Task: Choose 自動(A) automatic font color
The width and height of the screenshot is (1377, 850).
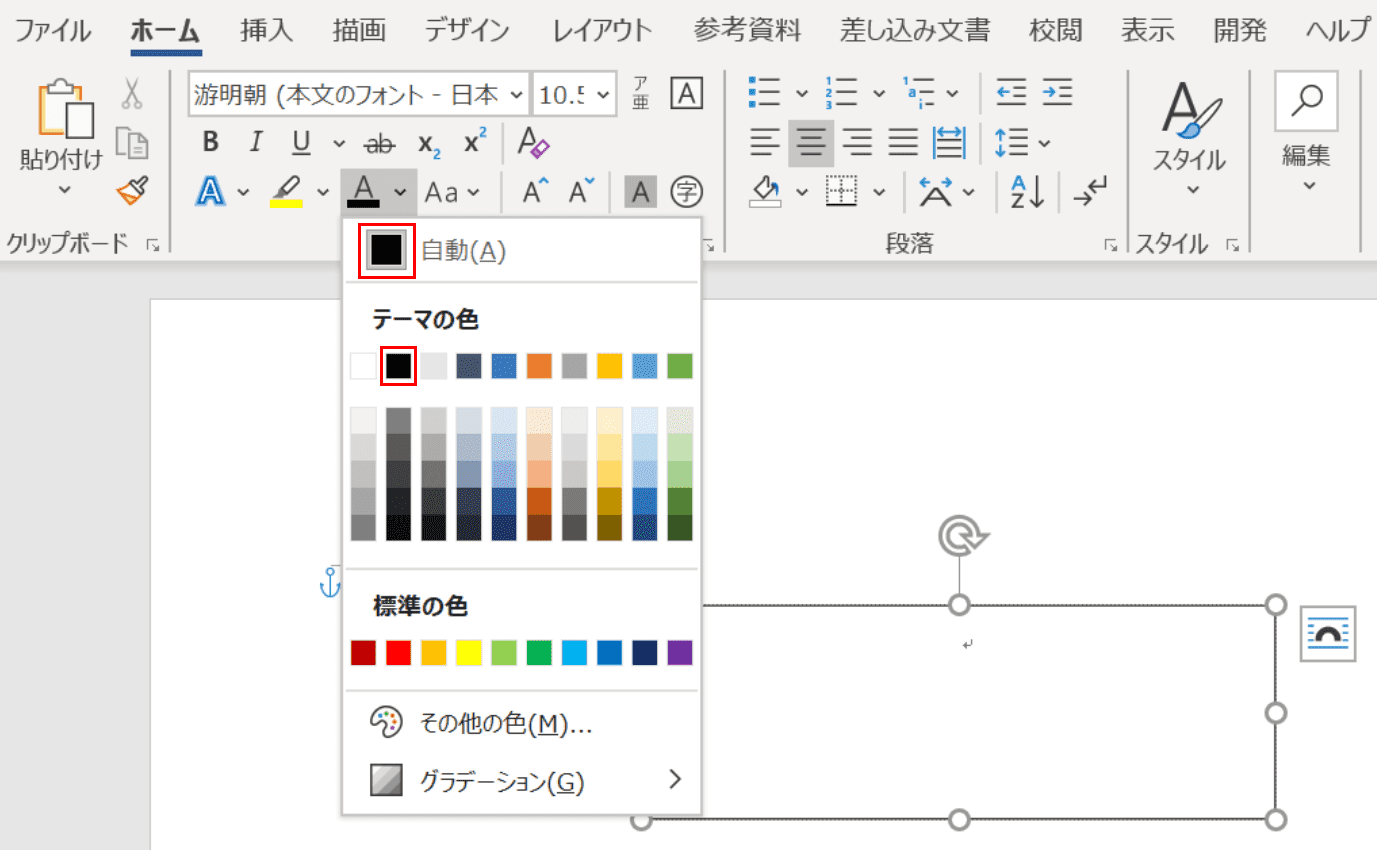Action: (523, 251)
